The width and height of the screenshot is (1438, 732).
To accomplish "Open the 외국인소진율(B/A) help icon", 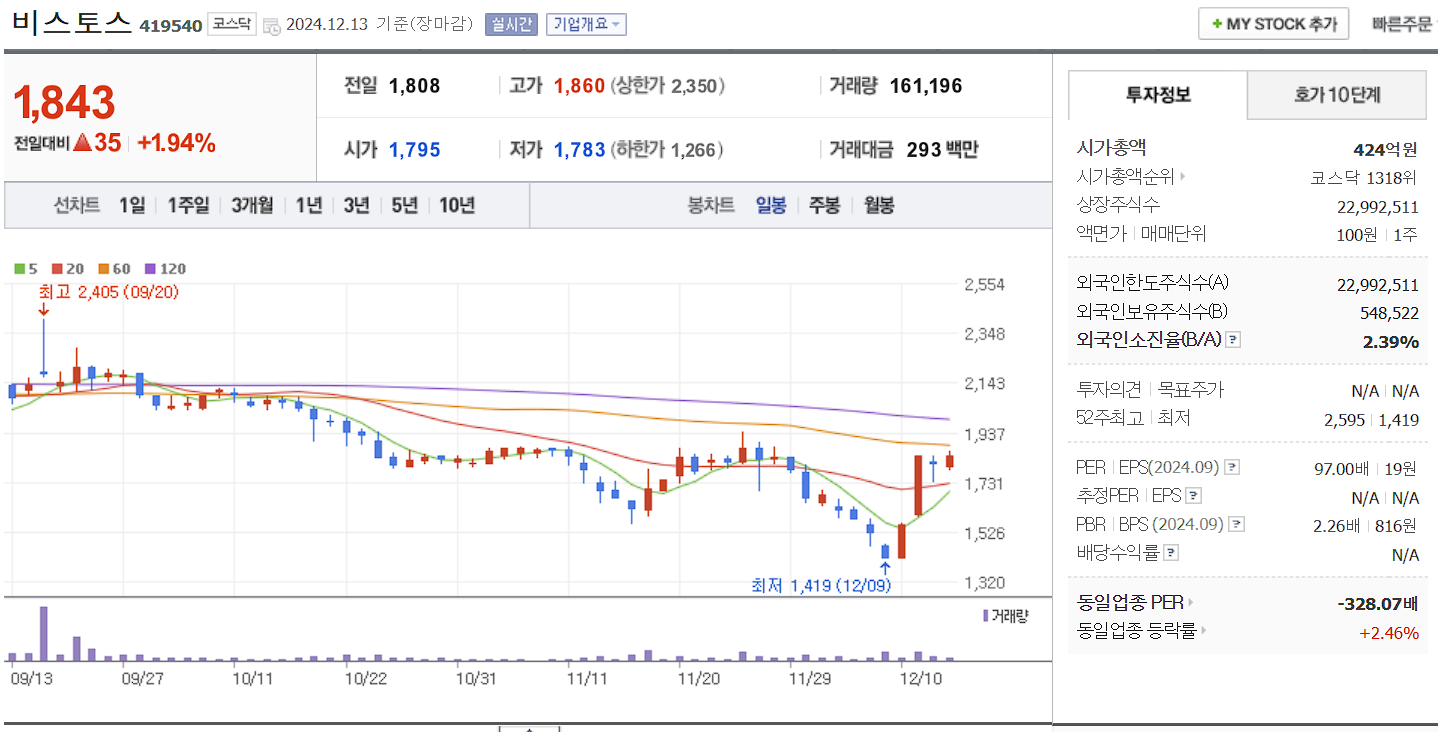I will tap(1232, 340).
